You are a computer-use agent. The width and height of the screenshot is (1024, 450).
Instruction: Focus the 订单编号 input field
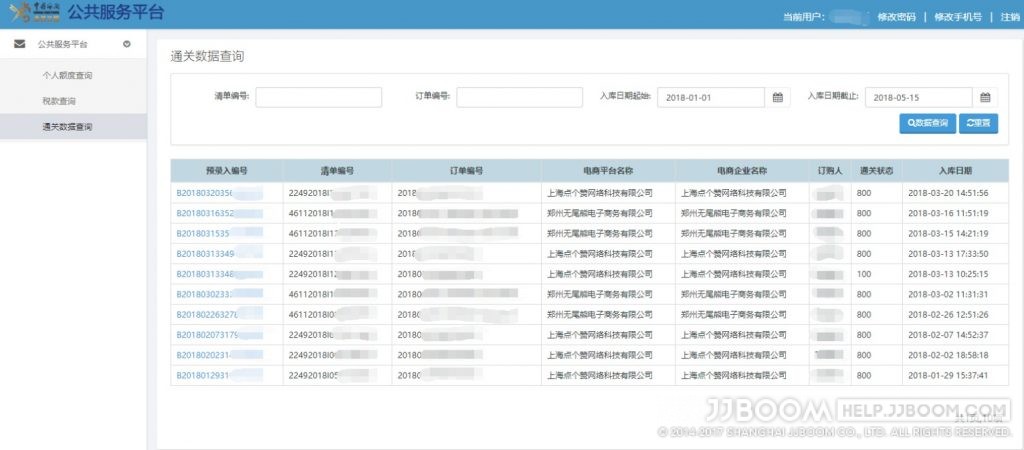click(x=520, y=97)
